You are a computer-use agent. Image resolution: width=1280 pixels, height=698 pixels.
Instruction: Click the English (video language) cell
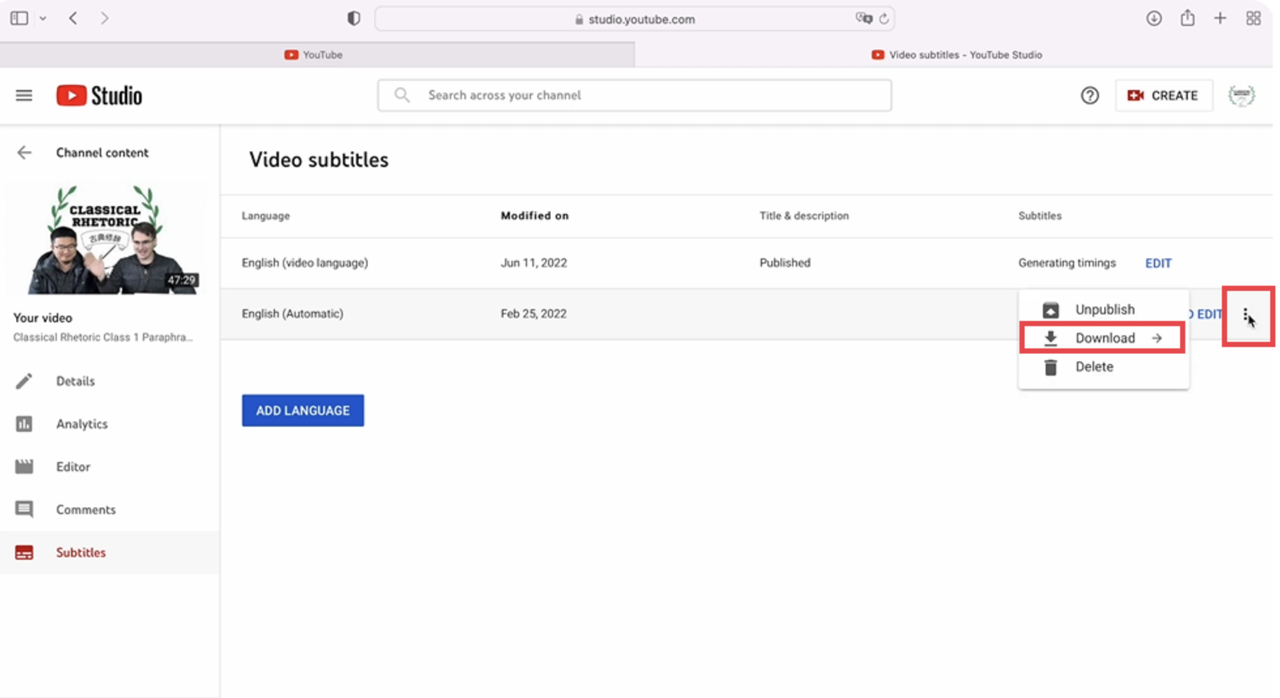coord(305,263)
